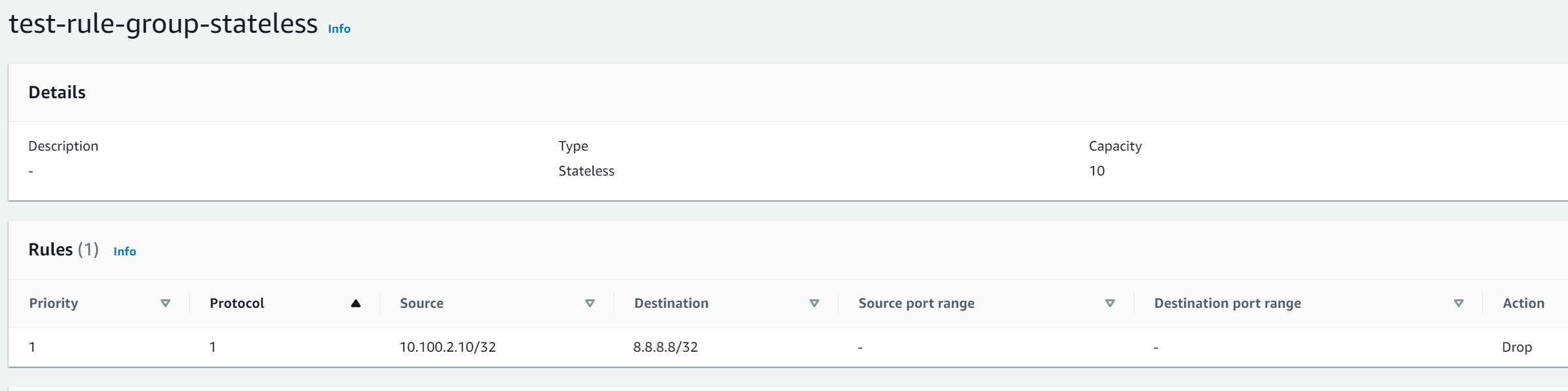Image resolution: width=1568 pixels, height=391 pixels.
Task: Click the Protocol column ascending sort arrow
Action: tap(356, 303)
